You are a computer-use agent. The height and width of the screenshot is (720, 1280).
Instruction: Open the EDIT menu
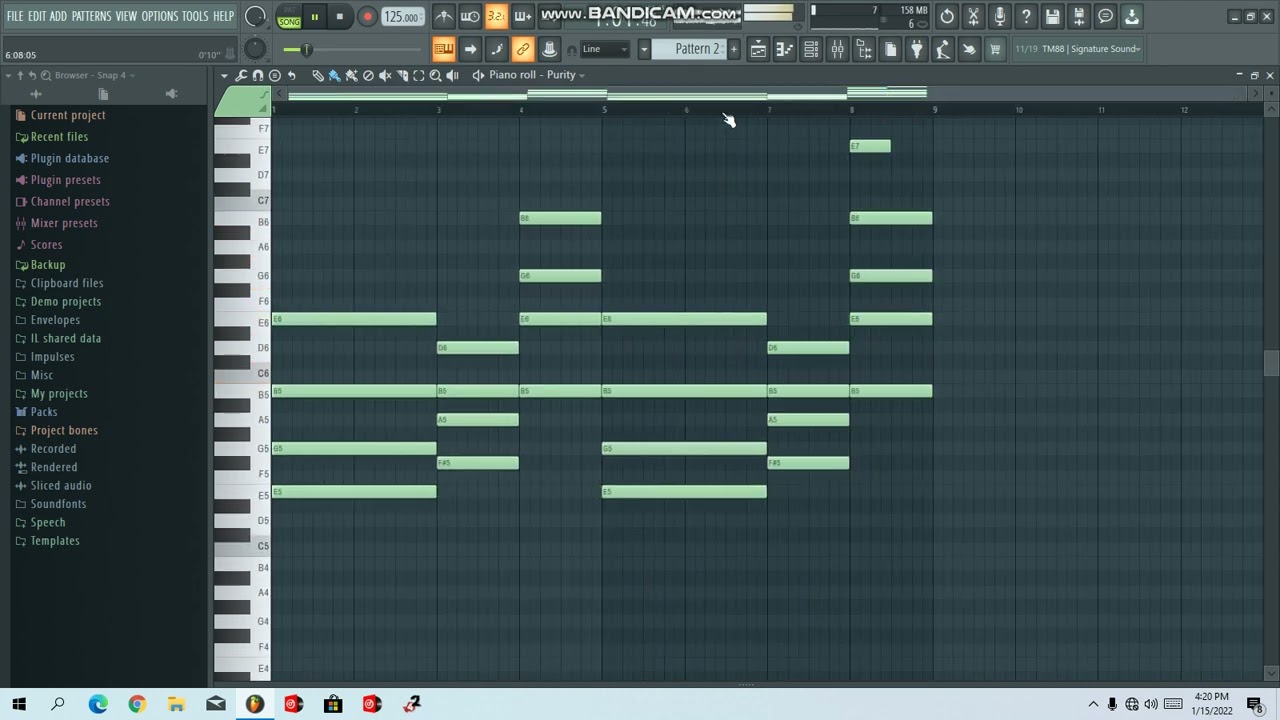pyautogui.click(x=37, y=16)
